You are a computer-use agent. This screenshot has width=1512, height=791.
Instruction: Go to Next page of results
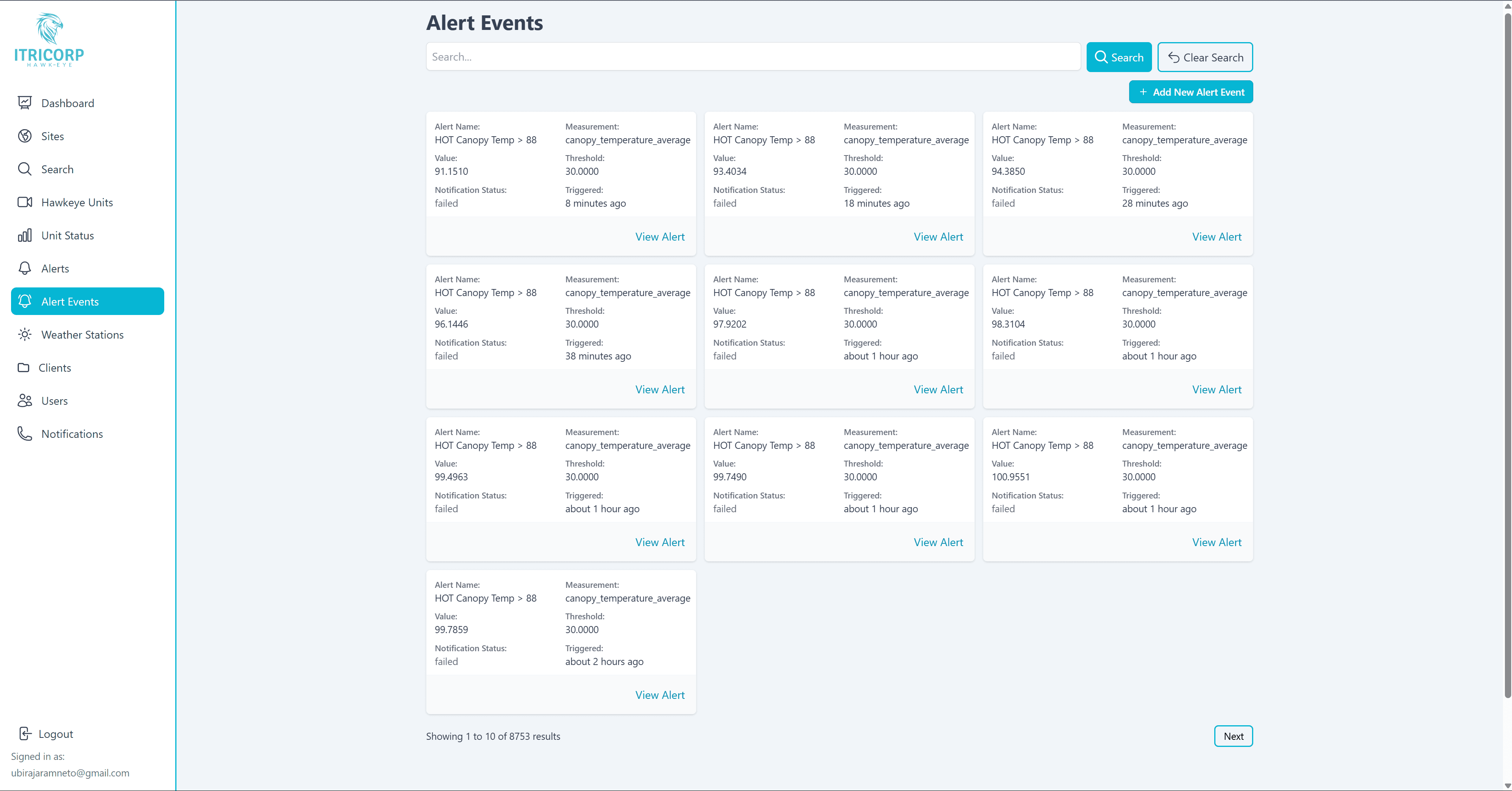[1233, 736]
